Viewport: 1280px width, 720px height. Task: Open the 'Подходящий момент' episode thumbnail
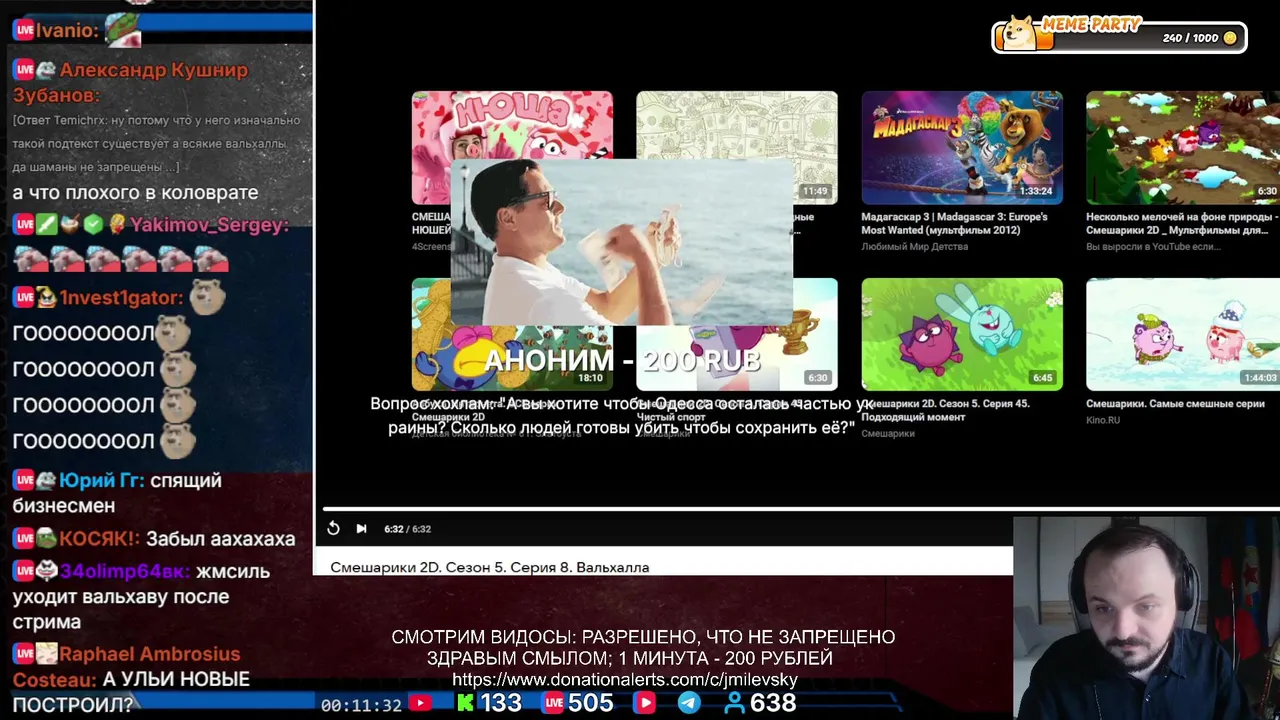click(x=962, y=334)
